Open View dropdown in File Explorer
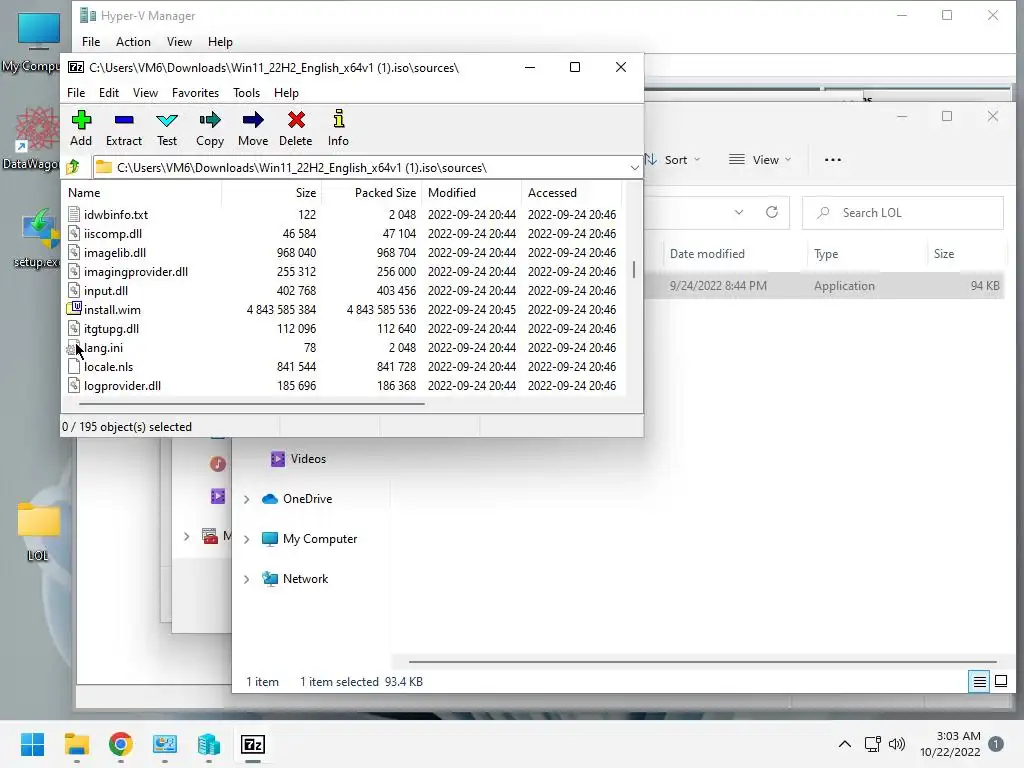This screenshot has height=768, width=1024. tap(760, 159)
